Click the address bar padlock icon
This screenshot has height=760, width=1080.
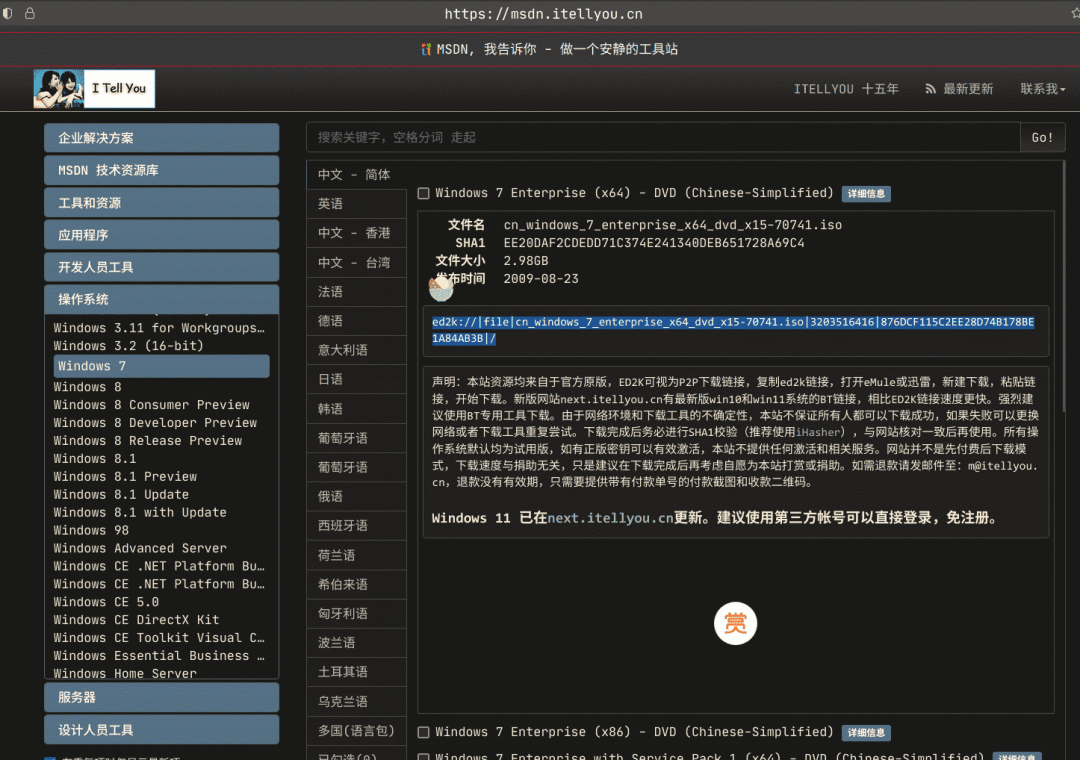[30, 13]
